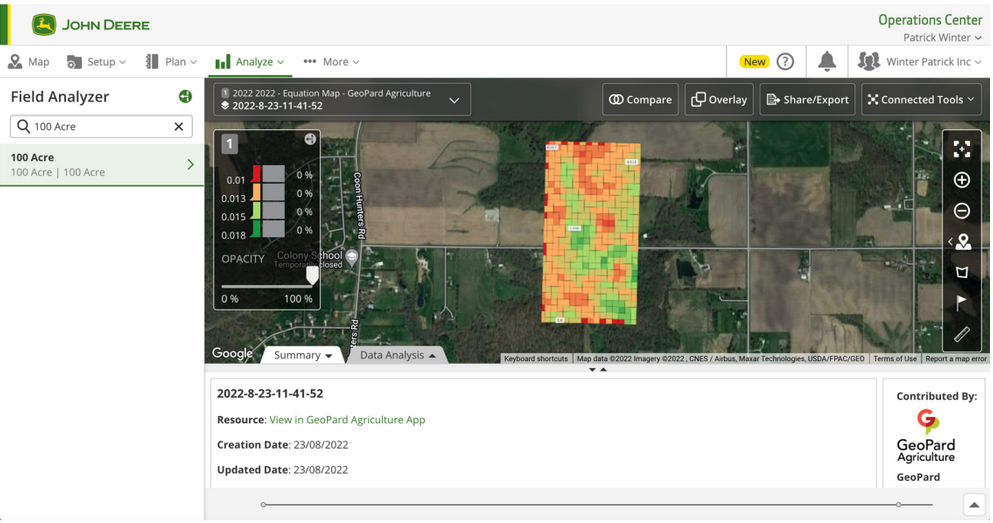The image size is (993, 523).
Task: Open the Winter Patrick Inc organization dropdown
Action: [919, 62]
